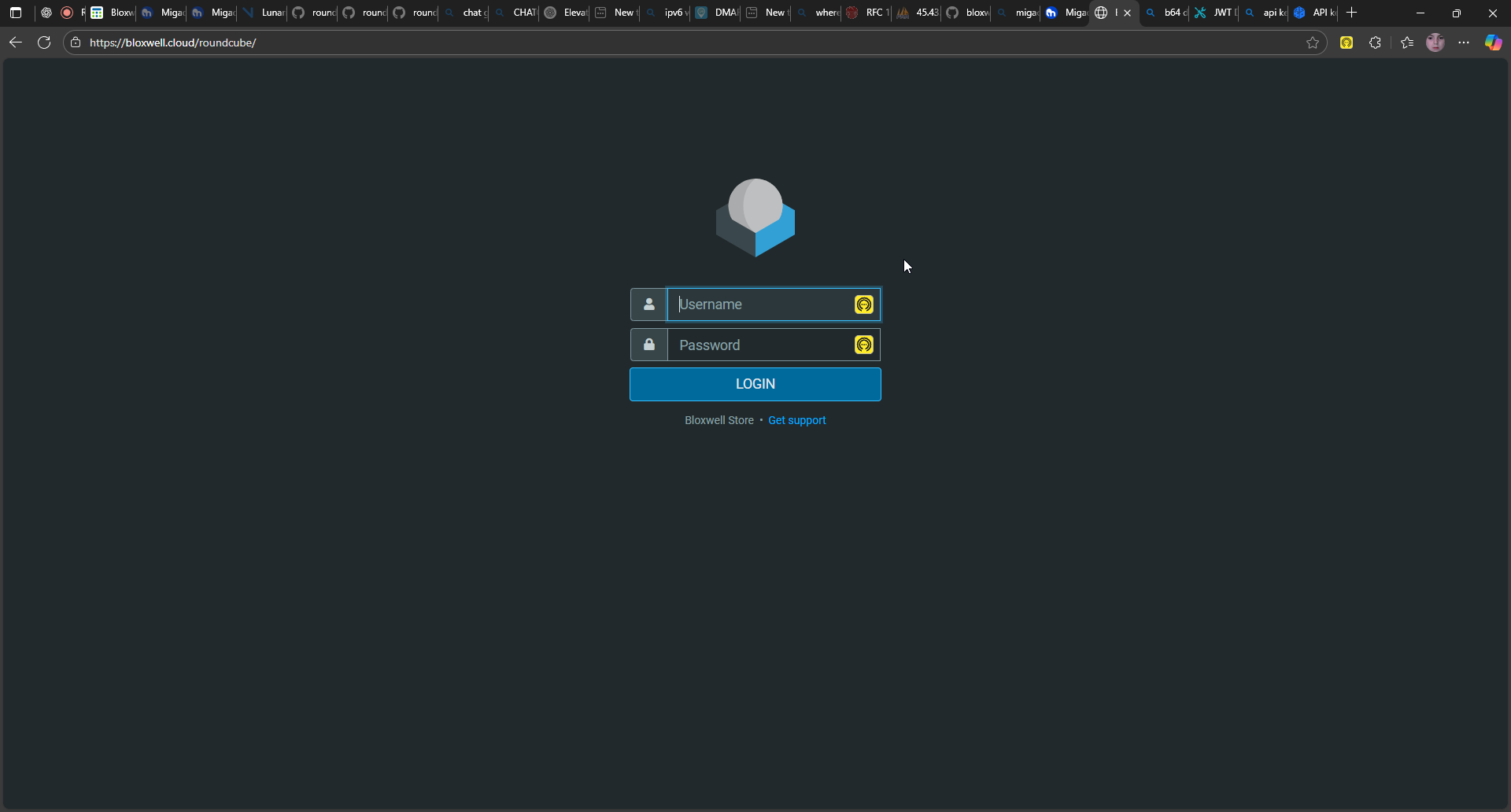Viewport: 1511px width, 812px height.
Task: Open the yellow password manager extension in toolbar
Action: (1347, 42)
